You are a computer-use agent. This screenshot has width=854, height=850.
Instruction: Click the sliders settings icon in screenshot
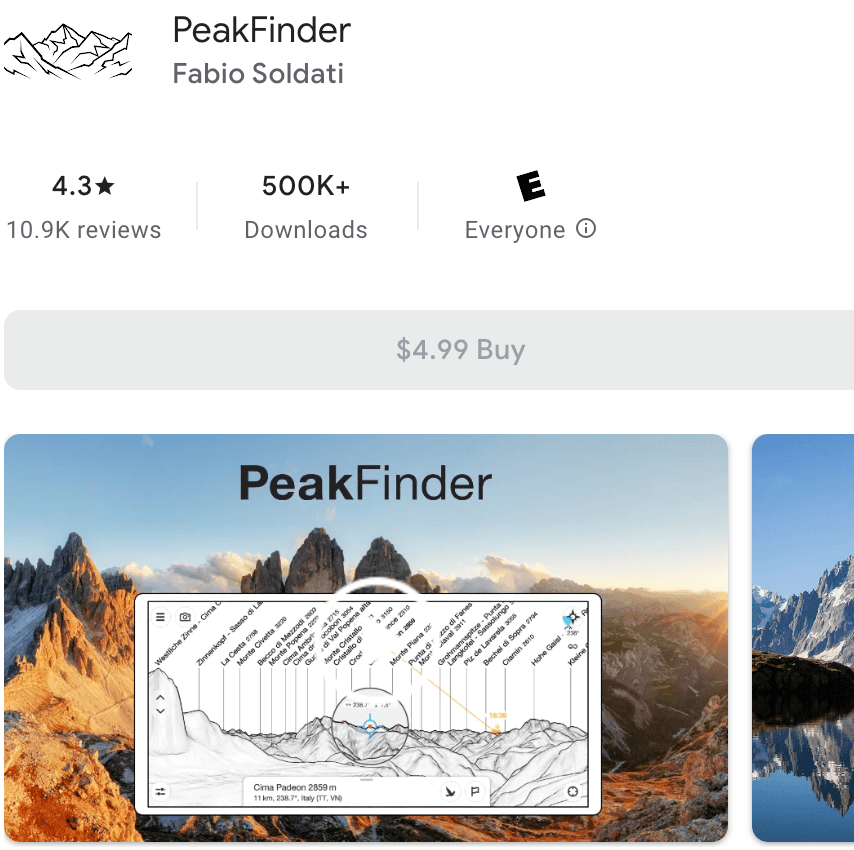click(x=161, y=791)
